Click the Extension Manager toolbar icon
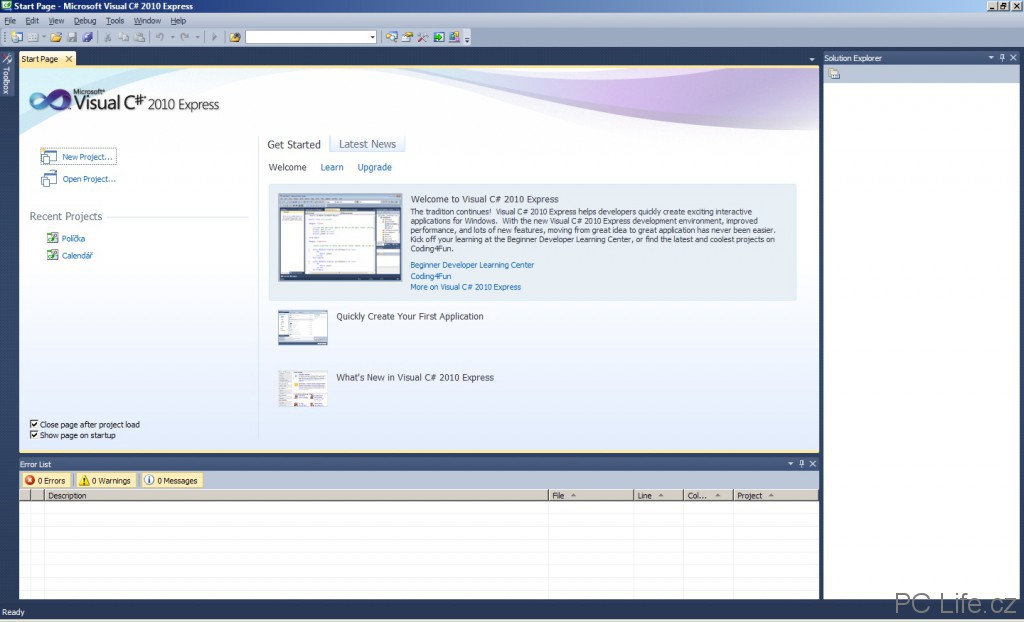This screenshot has width=1024, height=622. tap(454, 37)
